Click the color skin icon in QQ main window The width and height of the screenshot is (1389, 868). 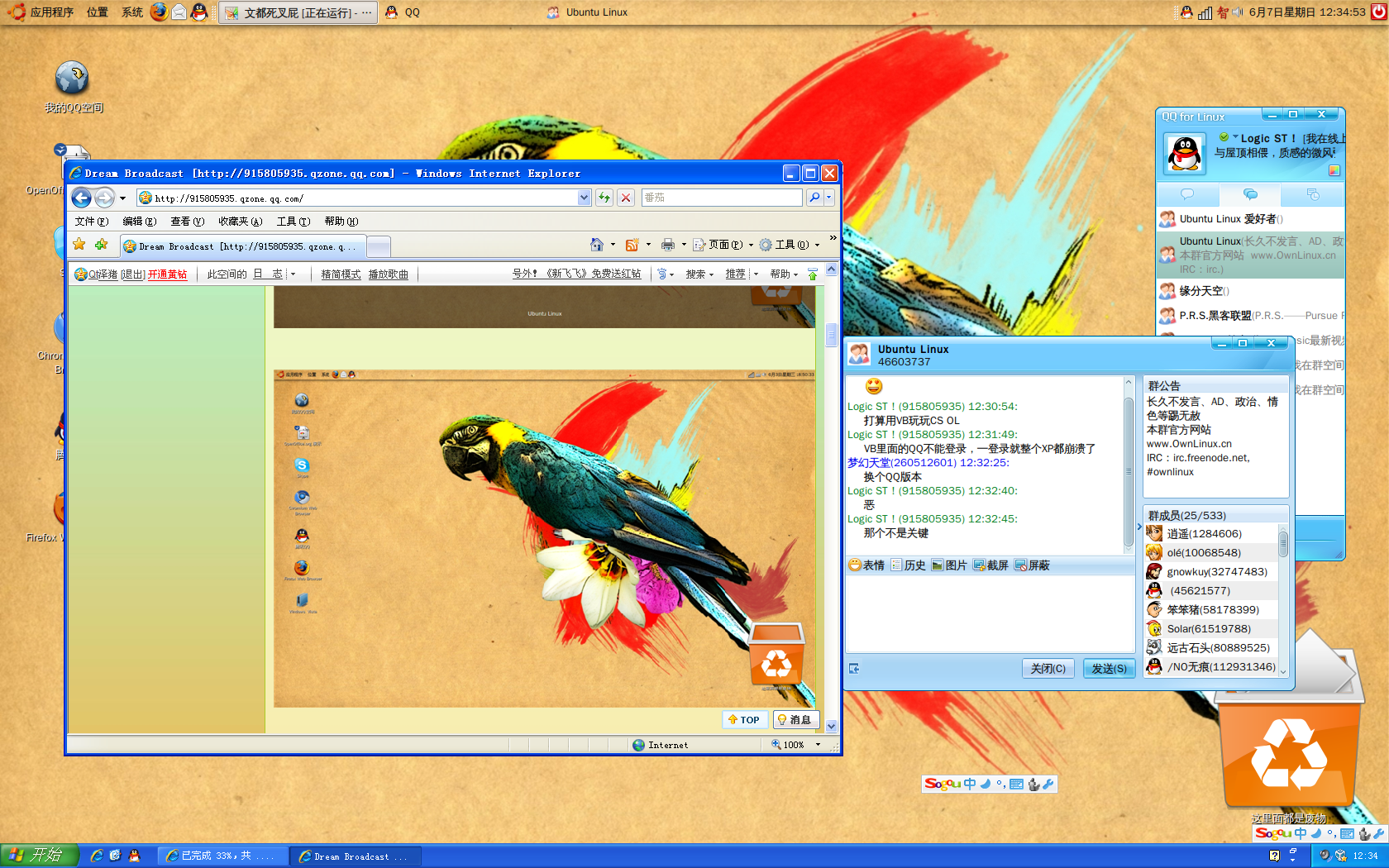click(1334, 170)
